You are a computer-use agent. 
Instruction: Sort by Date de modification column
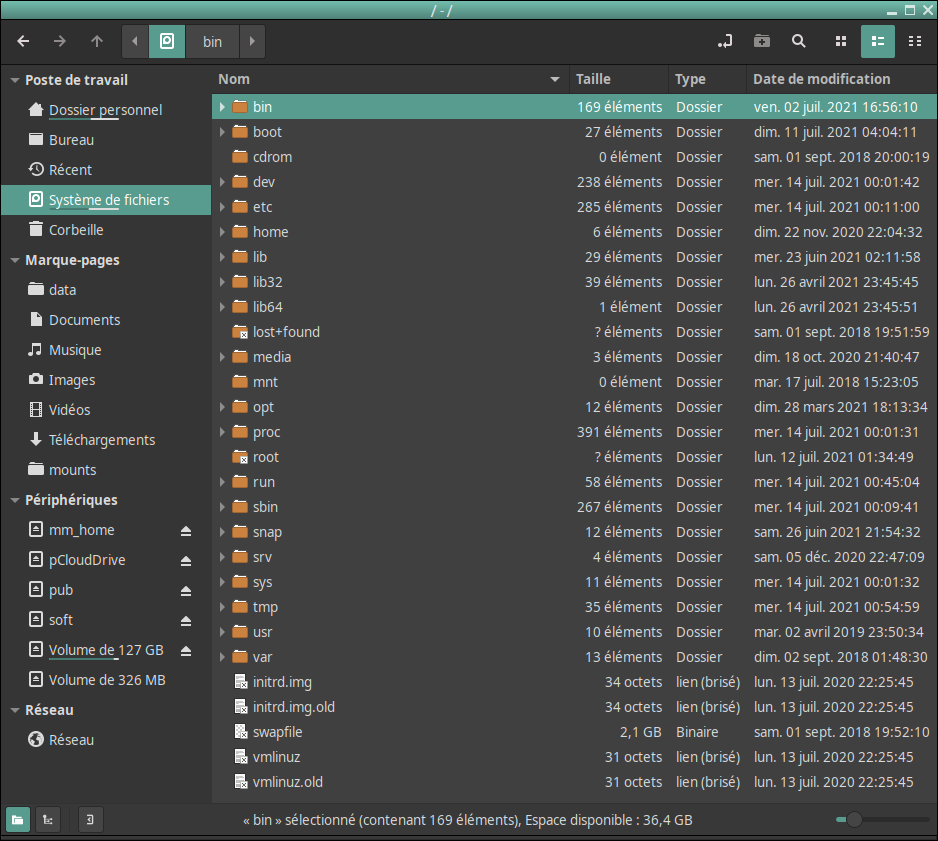pos(820,79)
